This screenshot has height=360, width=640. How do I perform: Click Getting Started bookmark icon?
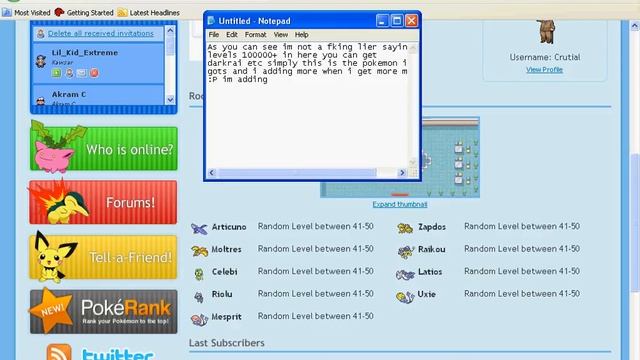tap(60, 12)
